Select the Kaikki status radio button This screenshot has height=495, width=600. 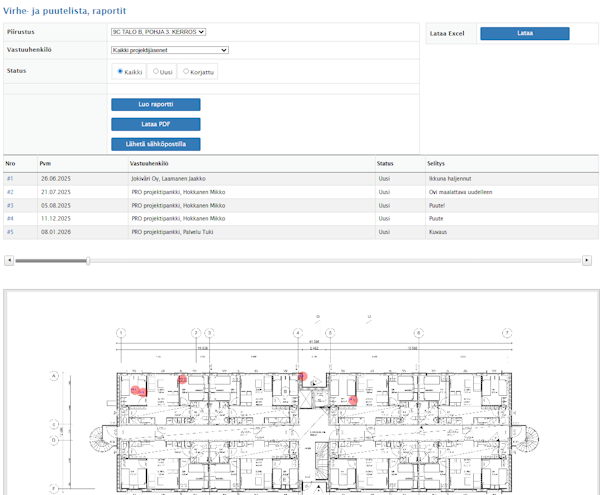pyautogui.click(x=121, y=71)
